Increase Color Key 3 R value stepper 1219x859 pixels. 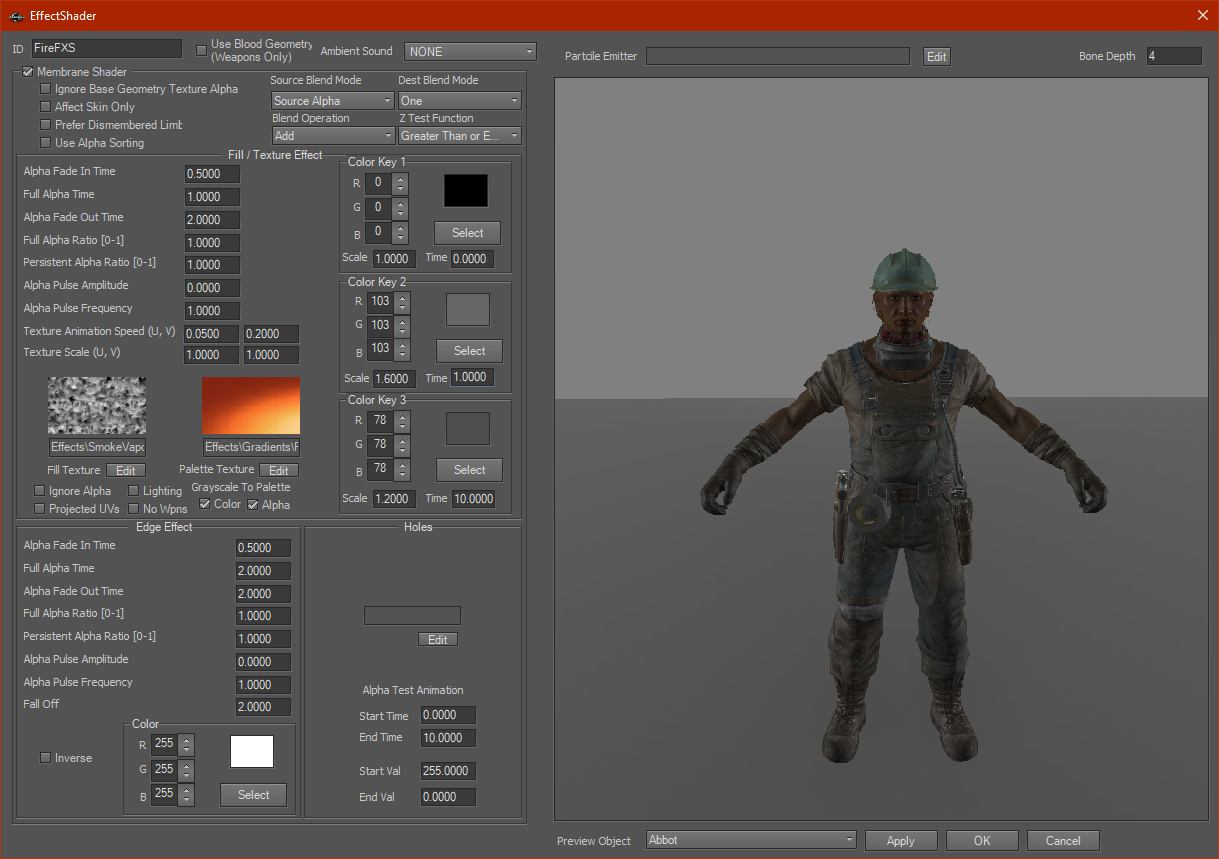coord(402,416)
